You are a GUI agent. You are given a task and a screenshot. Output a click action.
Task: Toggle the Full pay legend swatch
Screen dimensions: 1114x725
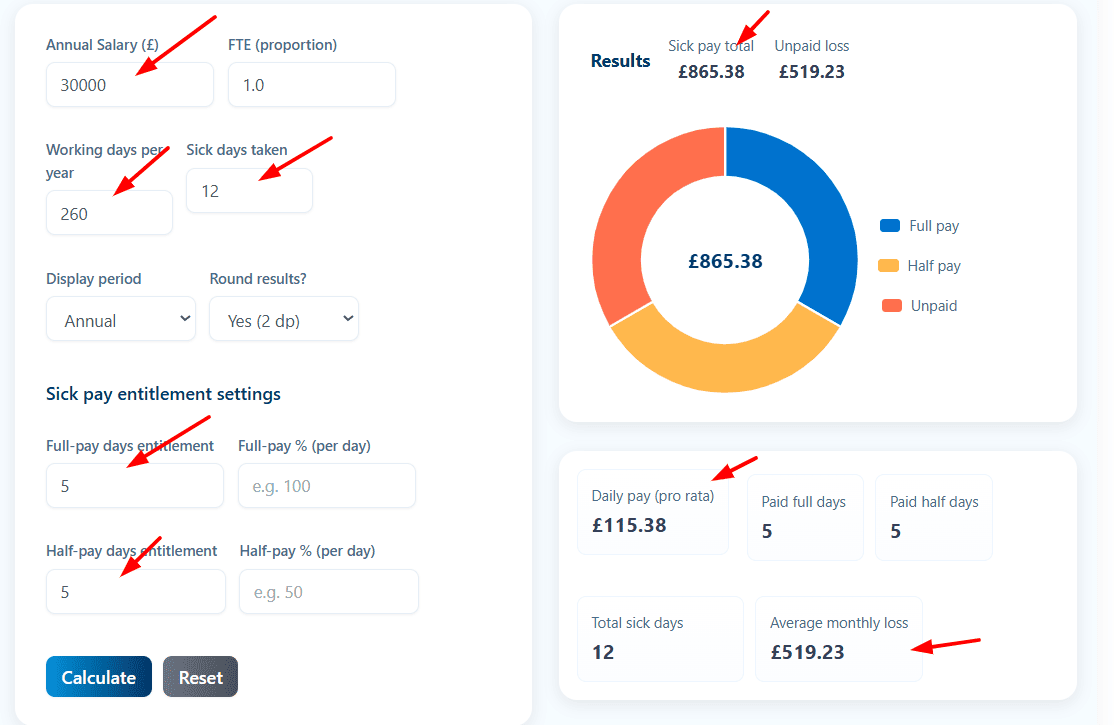tap(889, 226)
